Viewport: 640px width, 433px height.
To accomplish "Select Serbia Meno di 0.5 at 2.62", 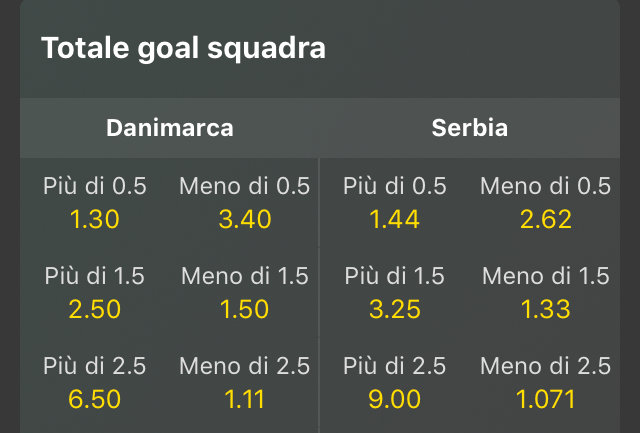I will click(x=545, y=203).
